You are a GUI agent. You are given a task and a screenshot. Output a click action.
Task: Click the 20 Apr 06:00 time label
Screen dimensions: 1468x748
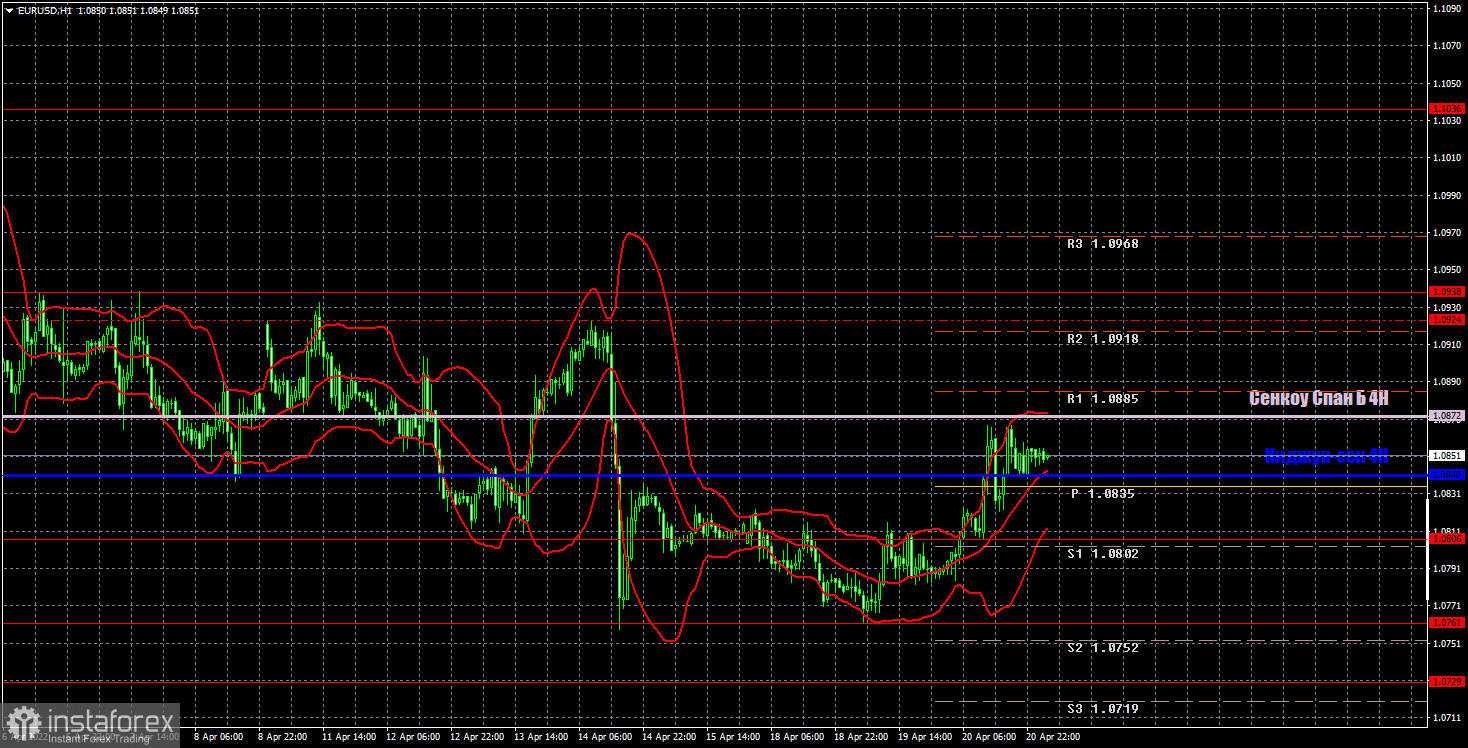[x=989, y=736]
